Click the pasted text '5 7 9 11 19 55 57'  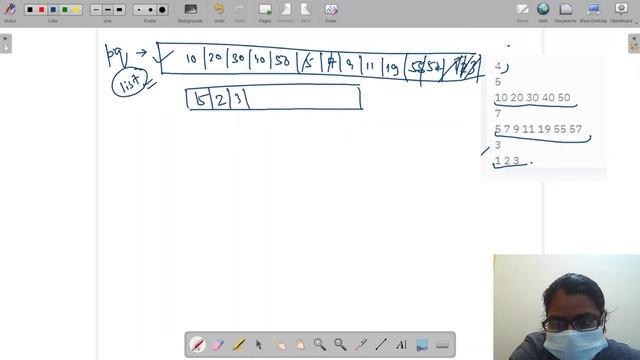pyautogui.click(x=538, y=129)
